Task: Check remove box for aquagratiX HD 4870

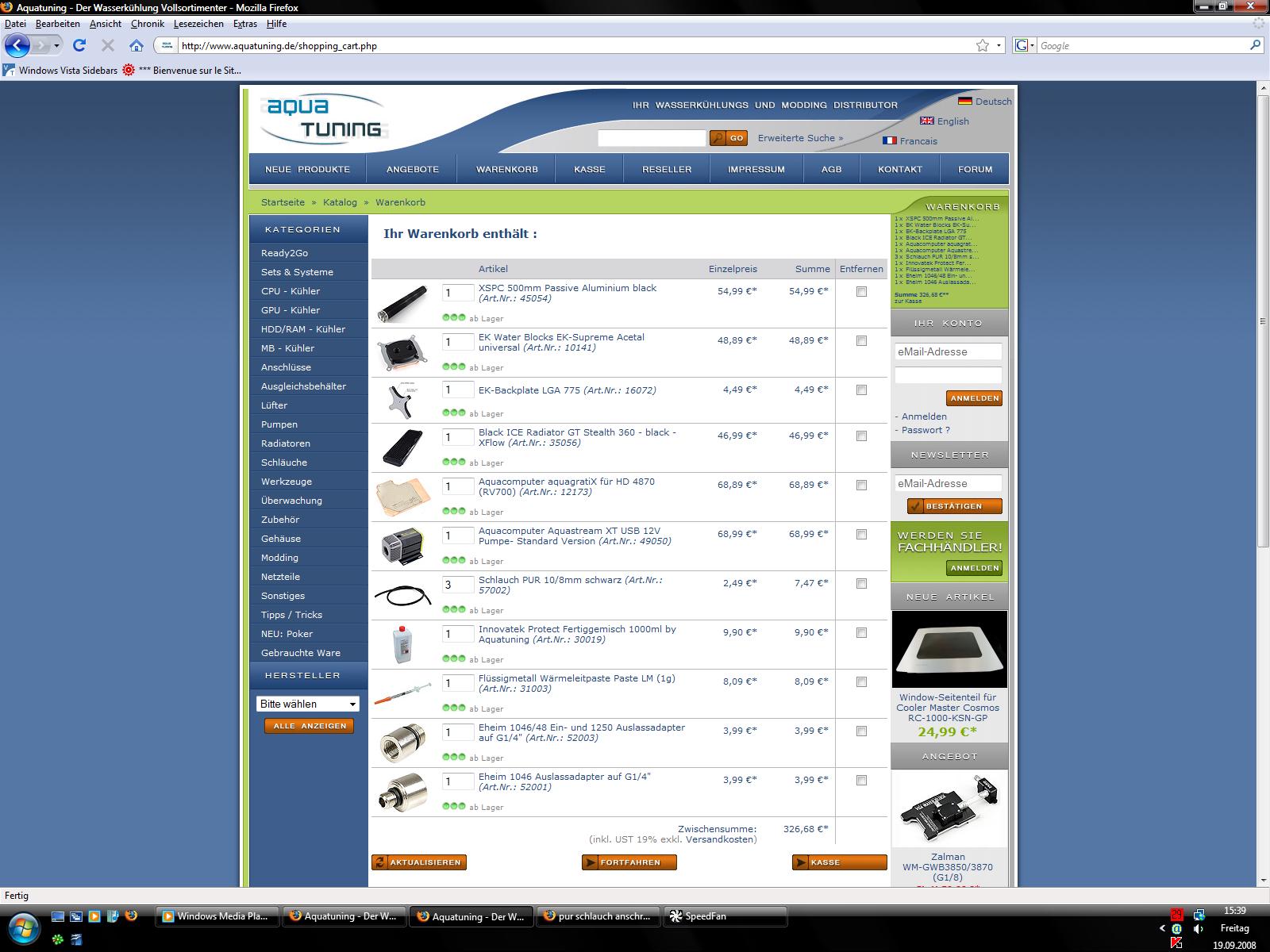Action: [861, 486]
